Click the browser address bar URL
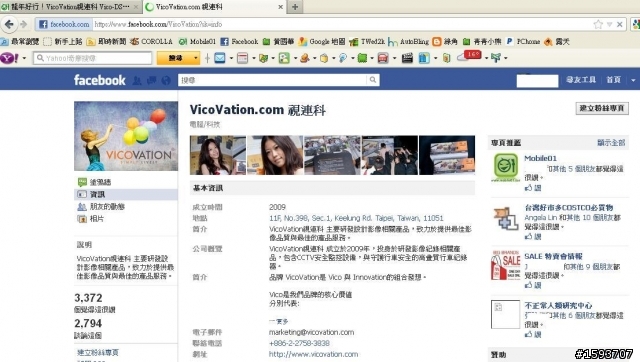This screenshot has height=362, width=640. pos(158,24)
